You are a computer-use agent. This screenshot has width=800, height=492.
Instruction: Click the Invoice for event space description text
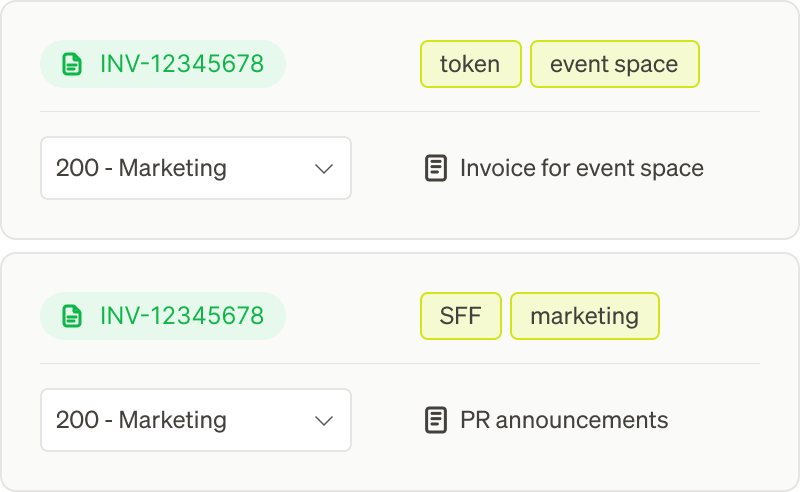click(582, 168)
